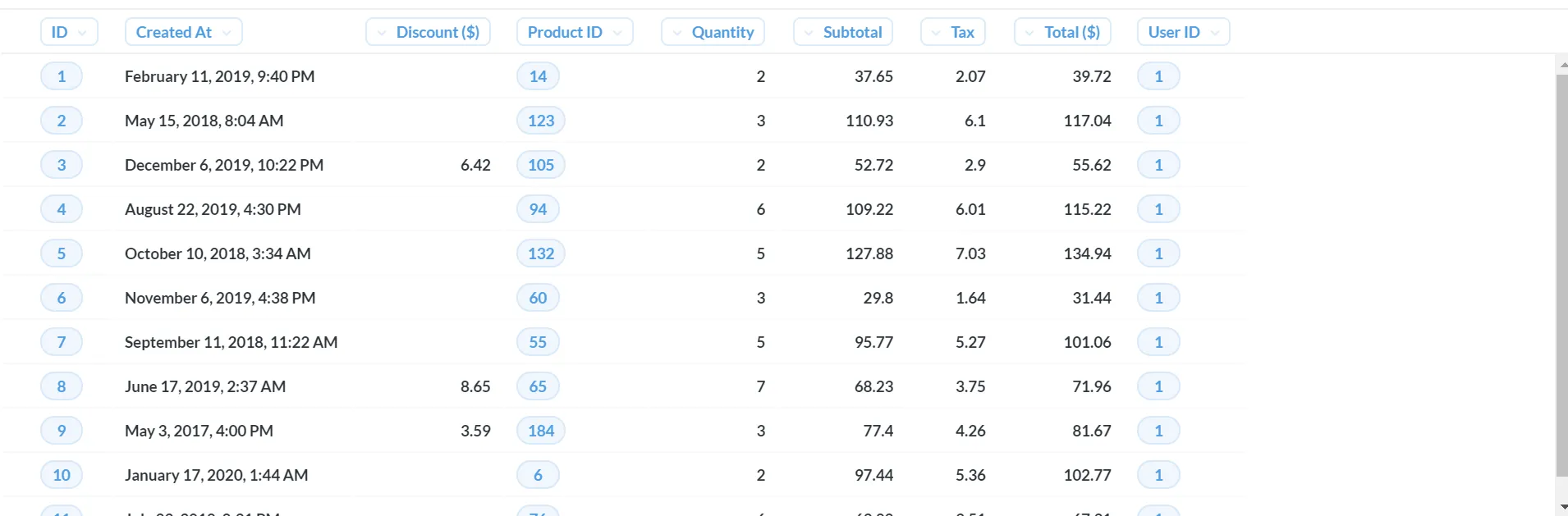Open the Product ID column header dropdown

(x=575, y=32)
